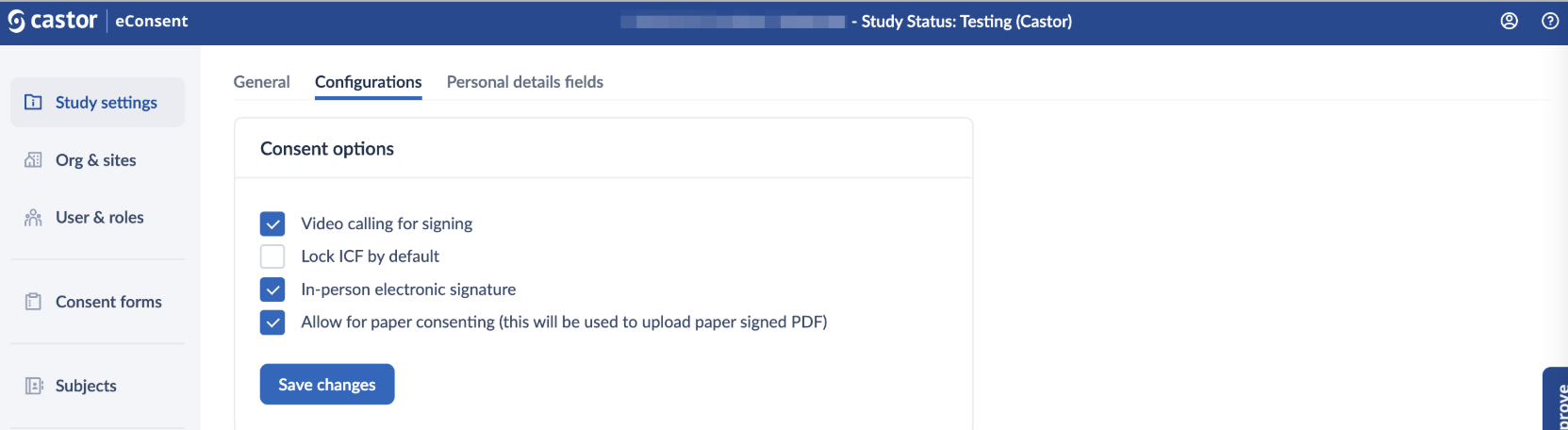Click the help question mark icon

[x=1549, y=21]
